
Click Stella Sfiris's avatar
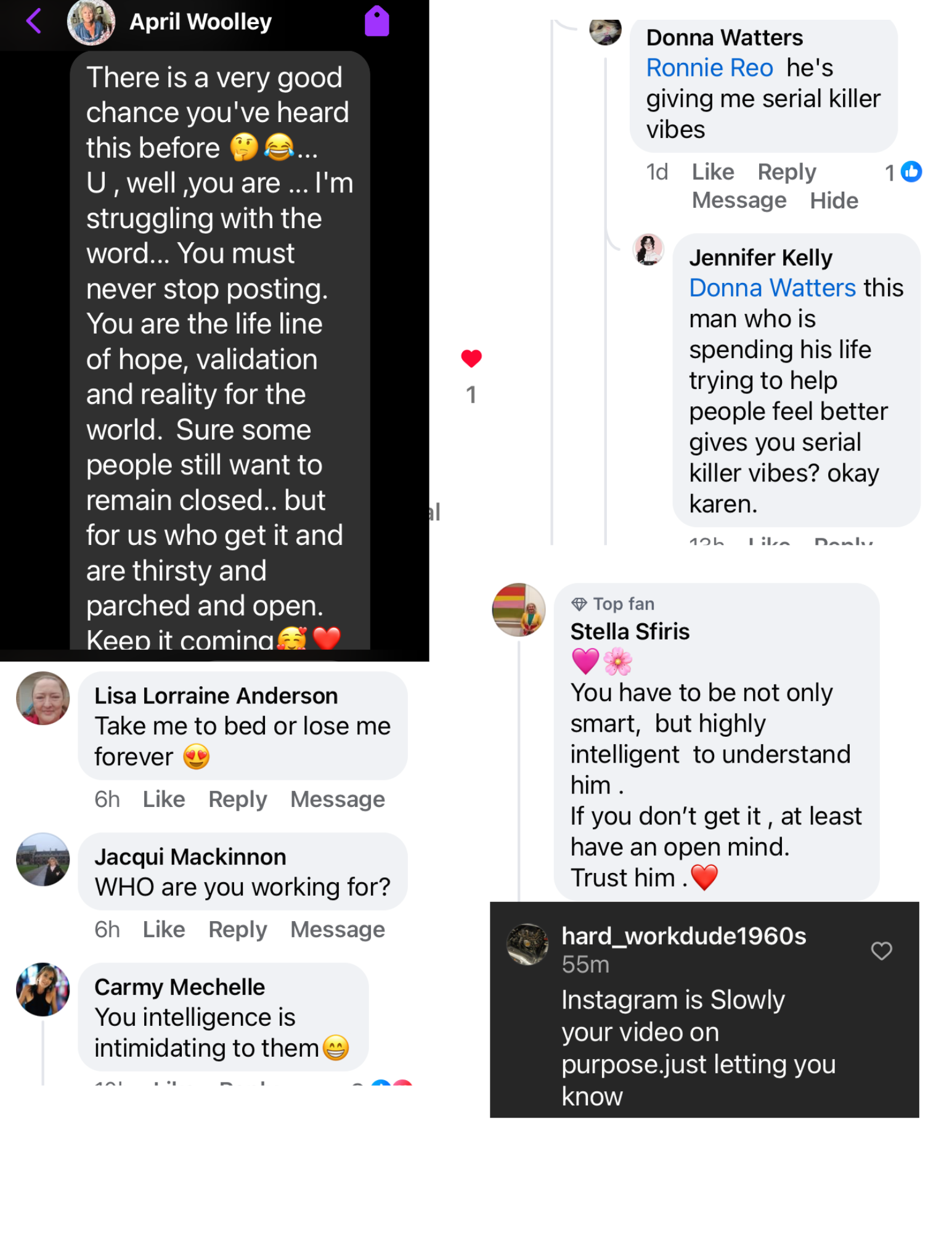[x=519, y=610]
